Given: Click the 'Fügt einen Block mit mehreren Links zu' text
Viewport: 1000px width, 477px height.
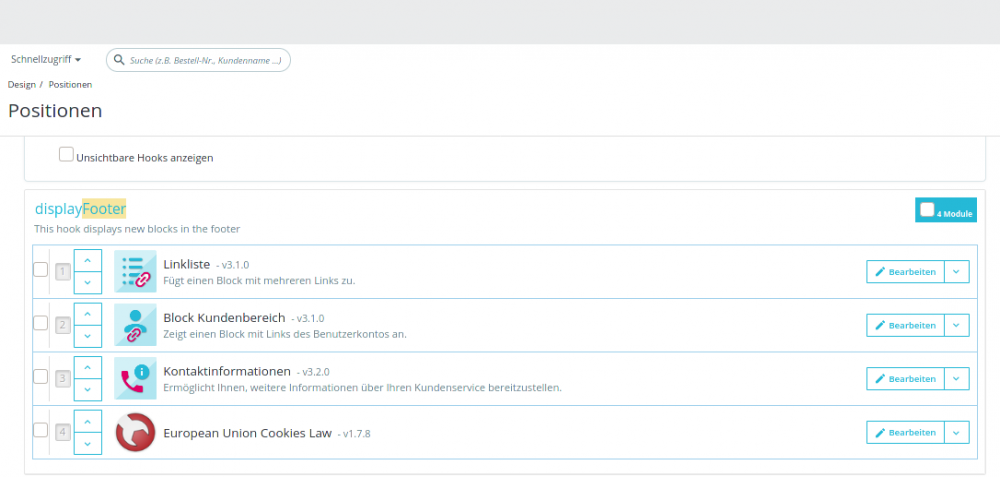Looking at the screenshot, I should (259, 280).
